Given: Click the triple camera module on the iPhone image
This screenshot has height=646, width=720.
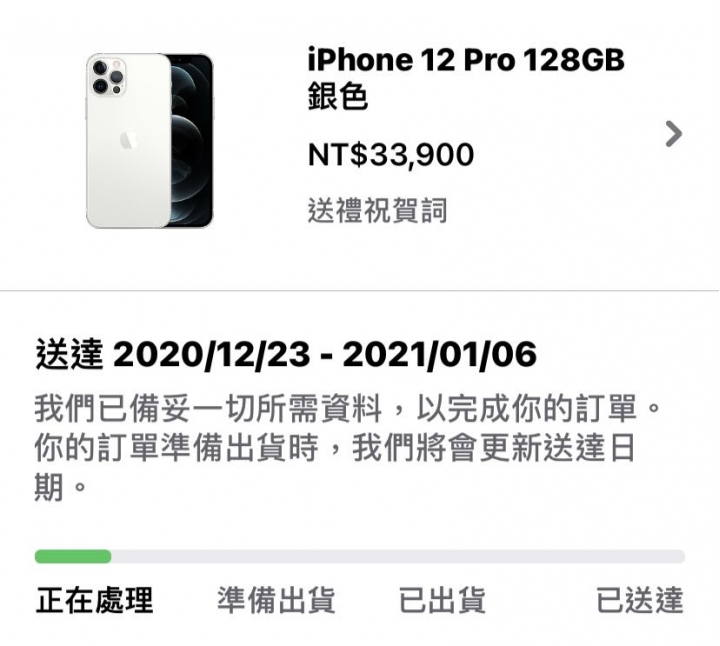Looking at the screenshot, I should tap(108, 77).
